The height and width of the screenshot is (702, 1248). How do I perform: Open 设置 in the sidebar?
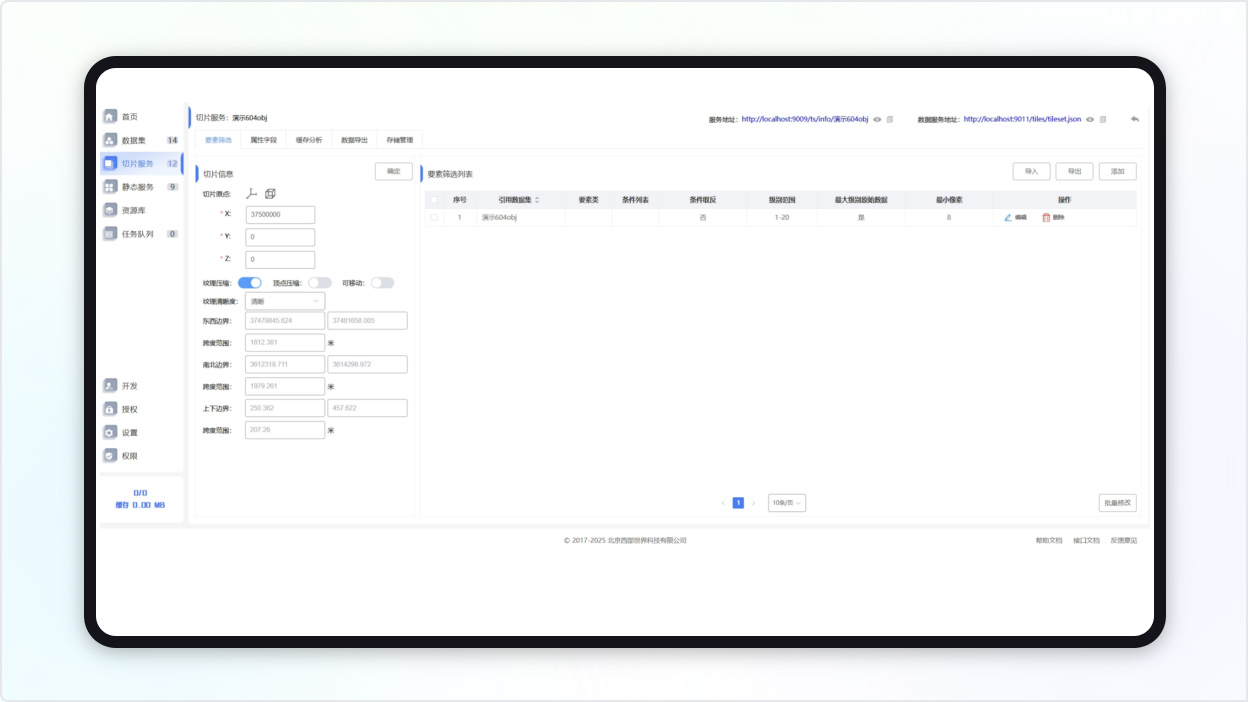[x=129, y=433]
